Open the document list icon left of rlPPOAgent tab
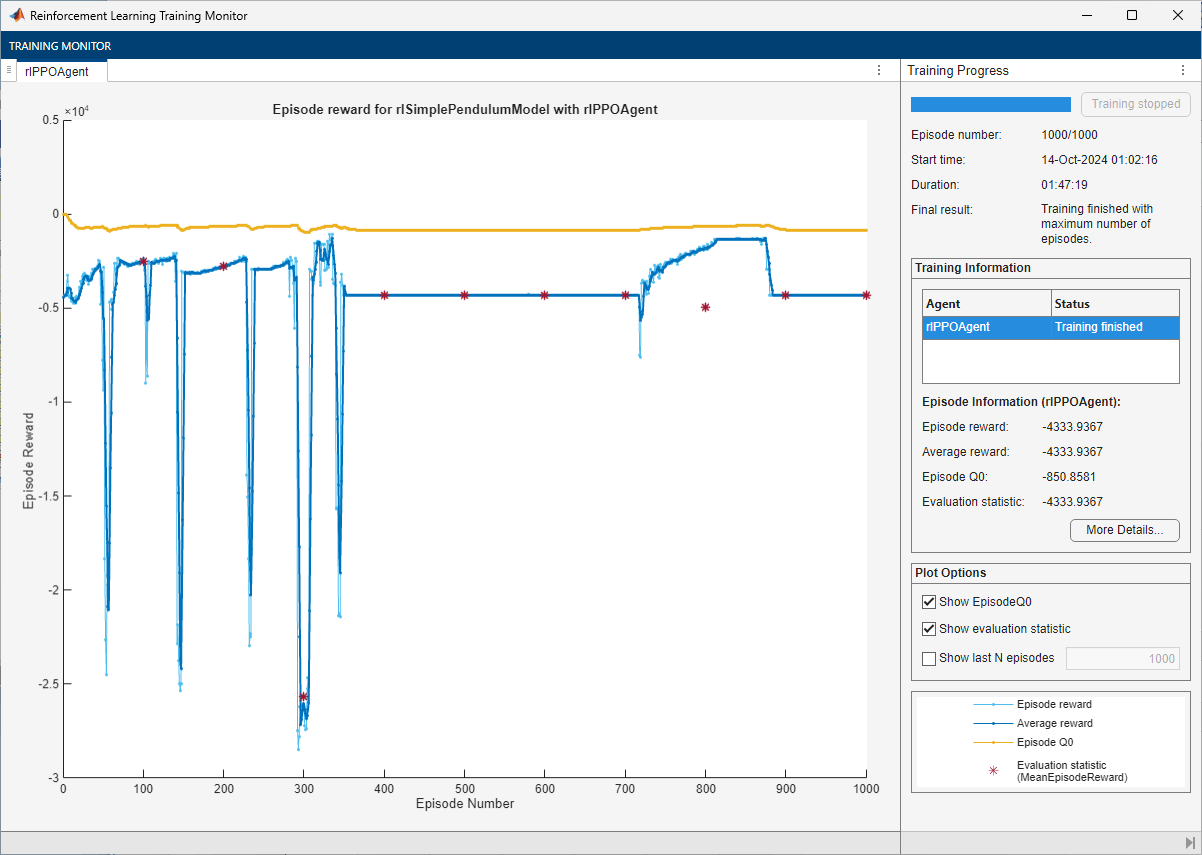 tap(9, 70)
